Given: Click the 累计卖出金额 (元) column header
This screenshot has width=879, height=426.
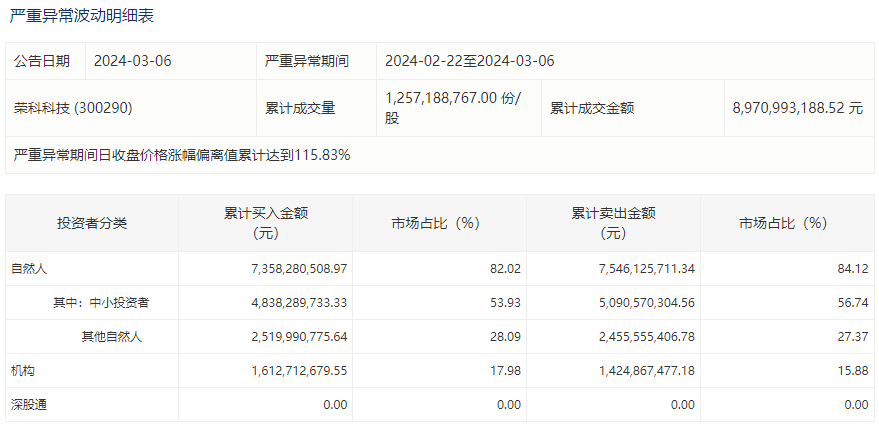Looking at the screenshot, I should pyautogui.click(x=613, y=224).
